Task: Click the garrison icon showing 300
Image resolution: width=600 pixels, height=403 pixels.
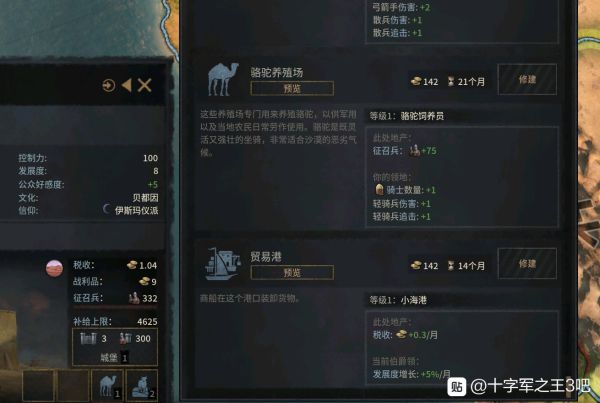Action: [126, 338]
